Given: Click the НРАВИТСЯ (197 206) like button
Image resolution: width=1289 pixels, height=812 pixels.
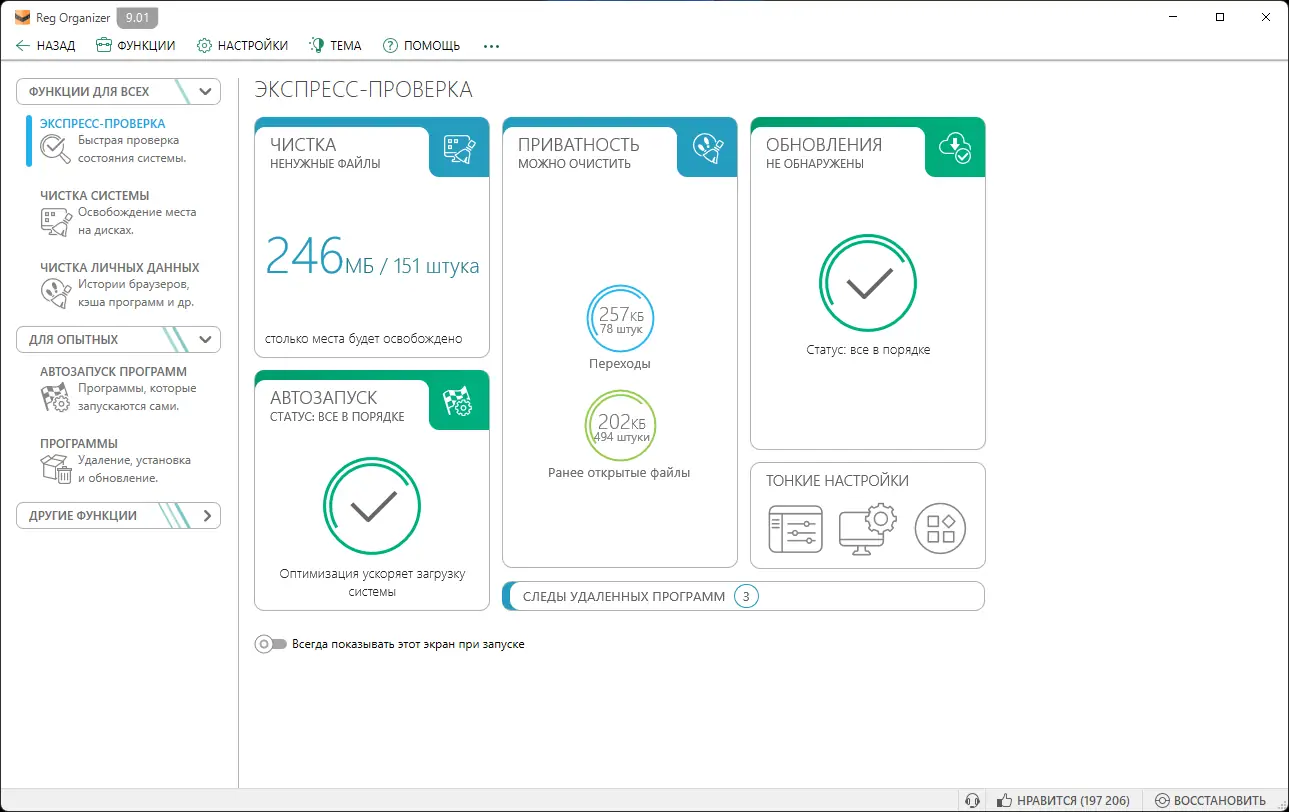Looking at the screenshot, I should point(1063,800).
